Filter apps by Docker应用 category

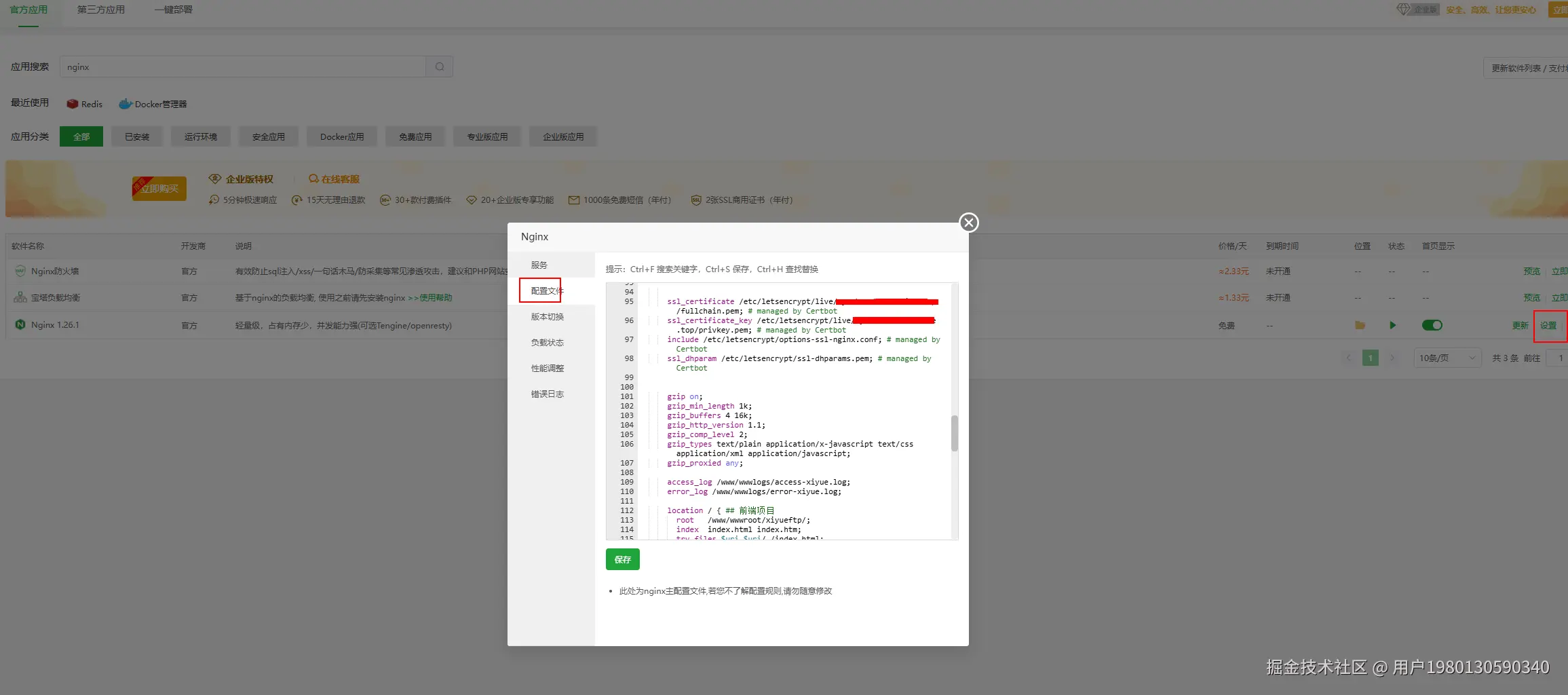pyautogui.click(x=342, y=136)
